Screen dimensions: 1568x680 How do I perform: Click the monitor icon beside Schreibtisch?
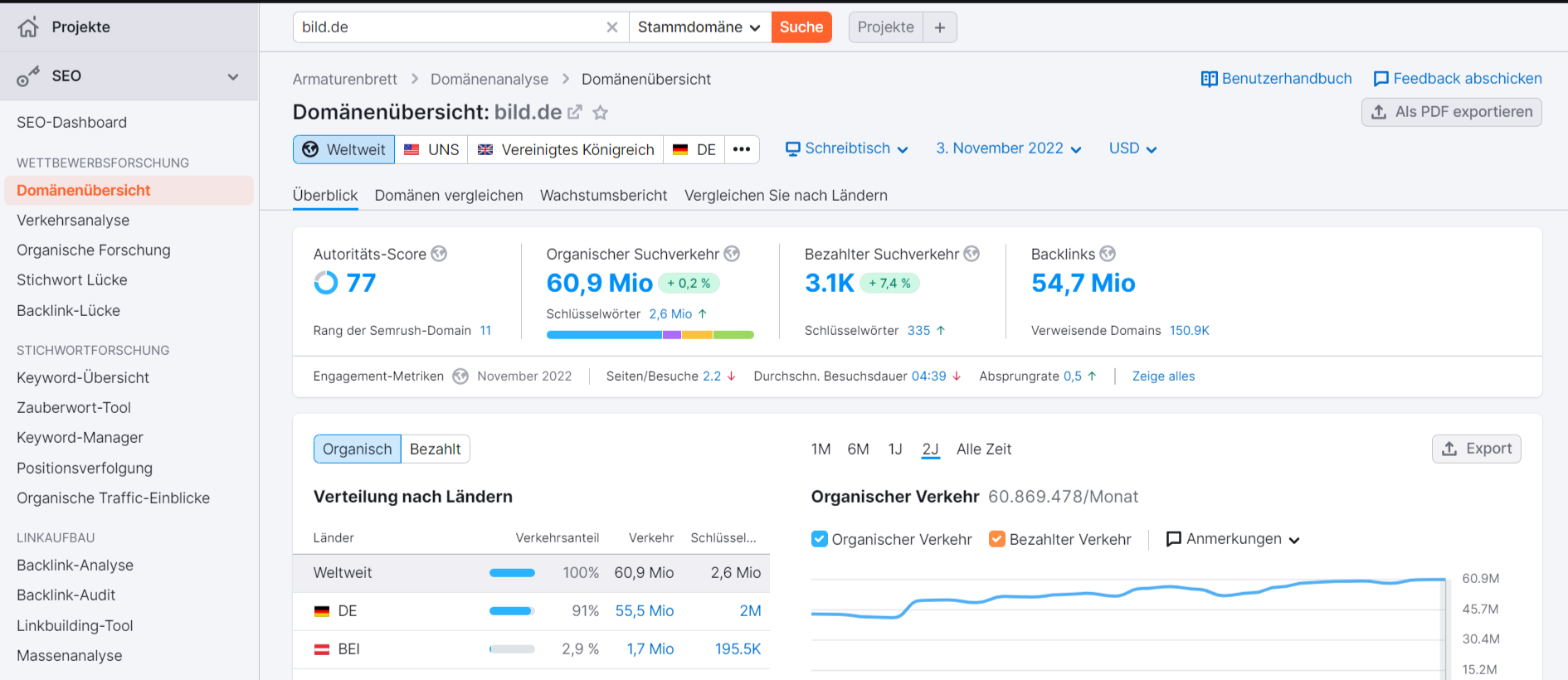point(793,148)
